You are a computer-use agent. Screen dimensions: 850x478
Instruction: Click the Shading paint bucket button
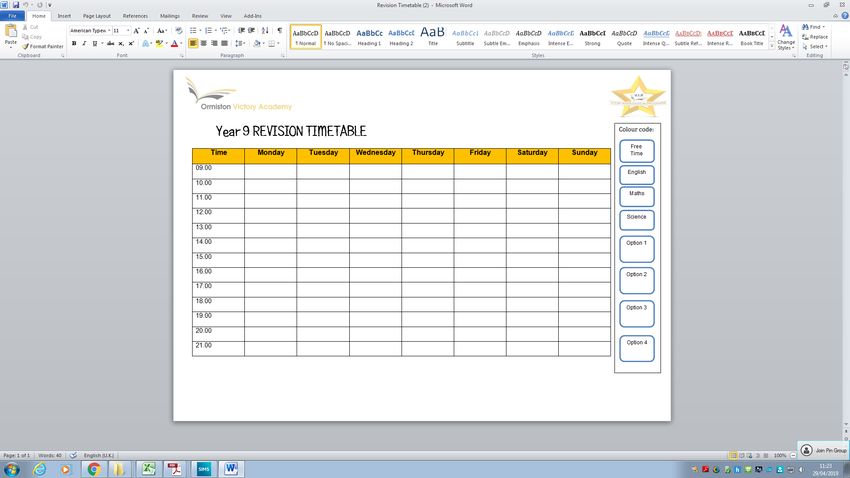coord(256,43)
